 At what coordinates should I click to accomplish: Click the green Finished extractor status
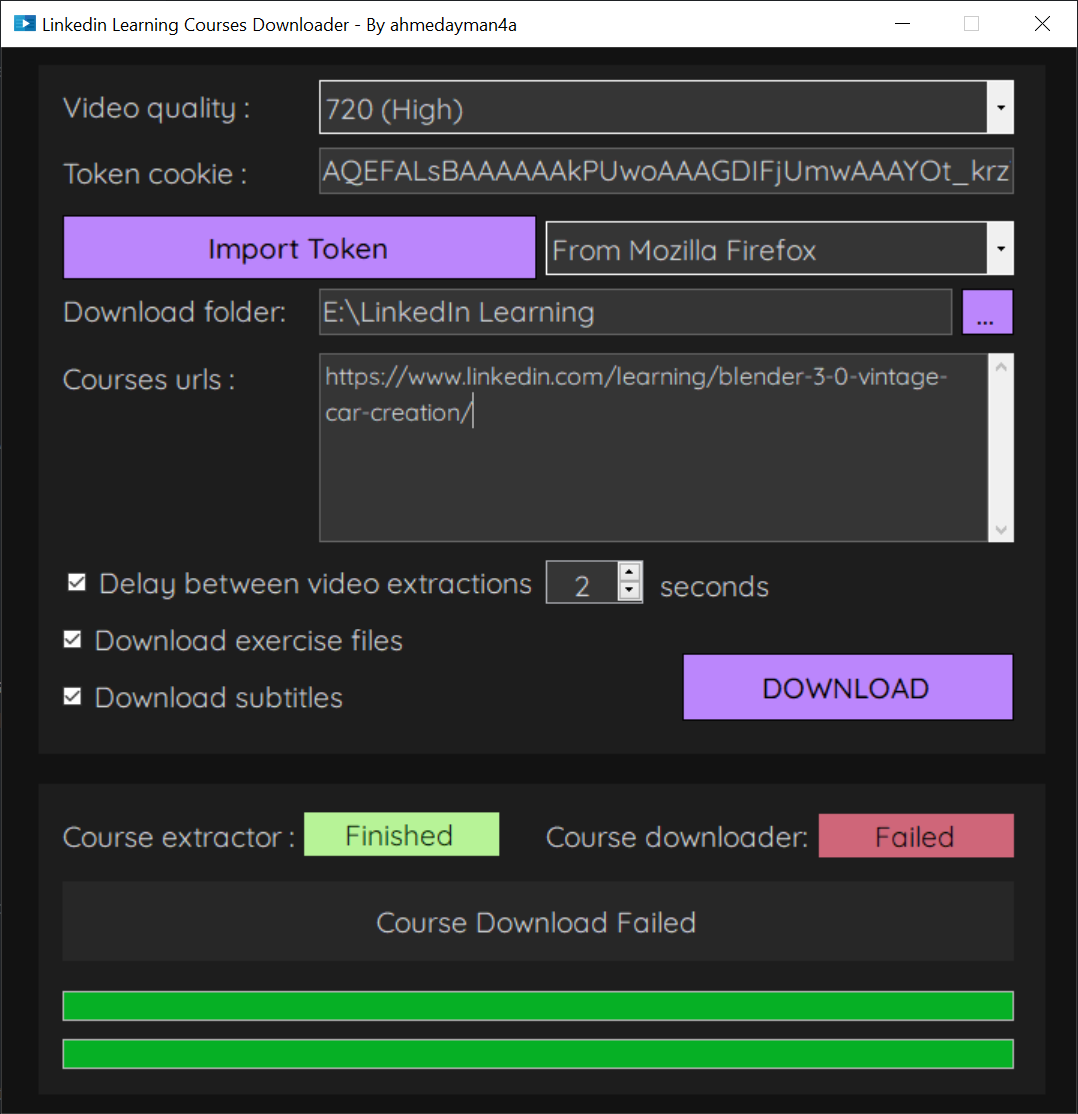401,835
